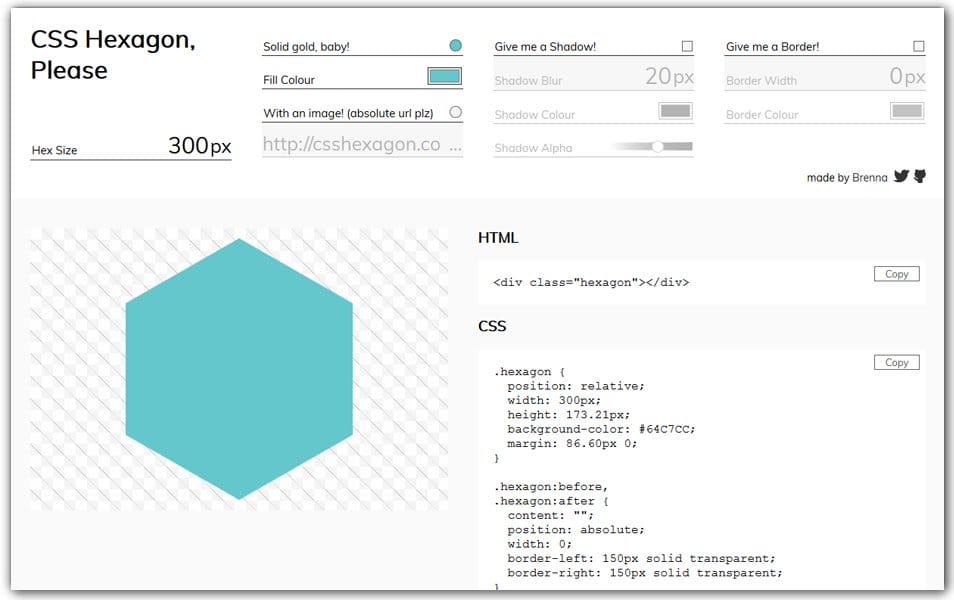Adjust the Shadow Alpha slider handle

pos(659,146)
